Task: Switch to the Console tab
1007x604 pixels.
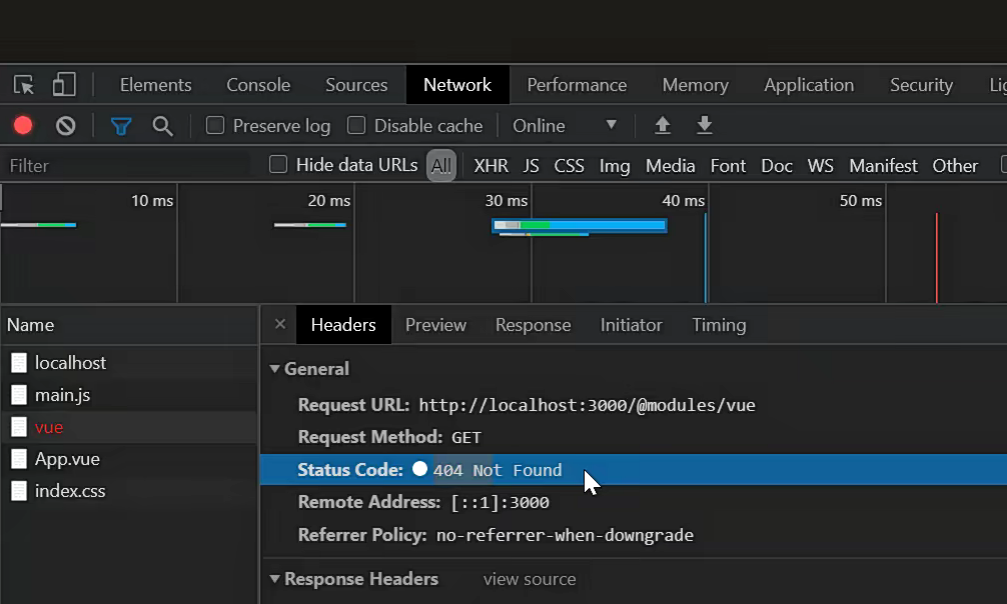Action: point(258,85)
